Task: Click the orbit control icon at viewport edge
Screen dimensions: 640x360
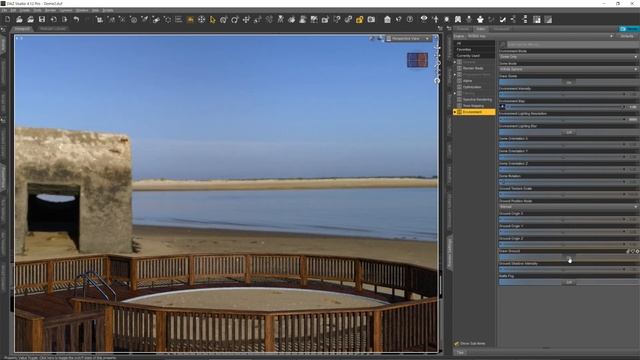Action: coord(437,80)
